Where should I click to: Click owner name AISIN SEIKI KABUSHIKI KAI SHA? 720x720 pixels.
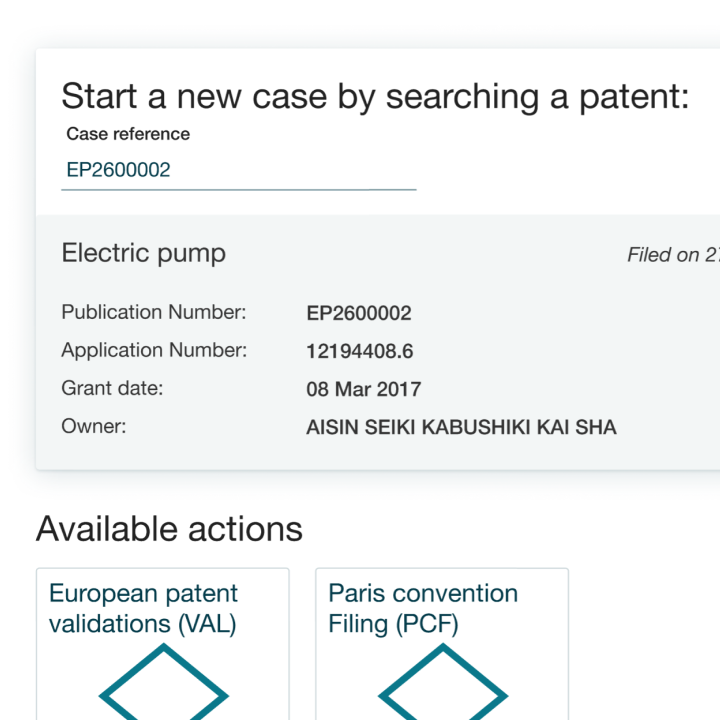(461, 428)
